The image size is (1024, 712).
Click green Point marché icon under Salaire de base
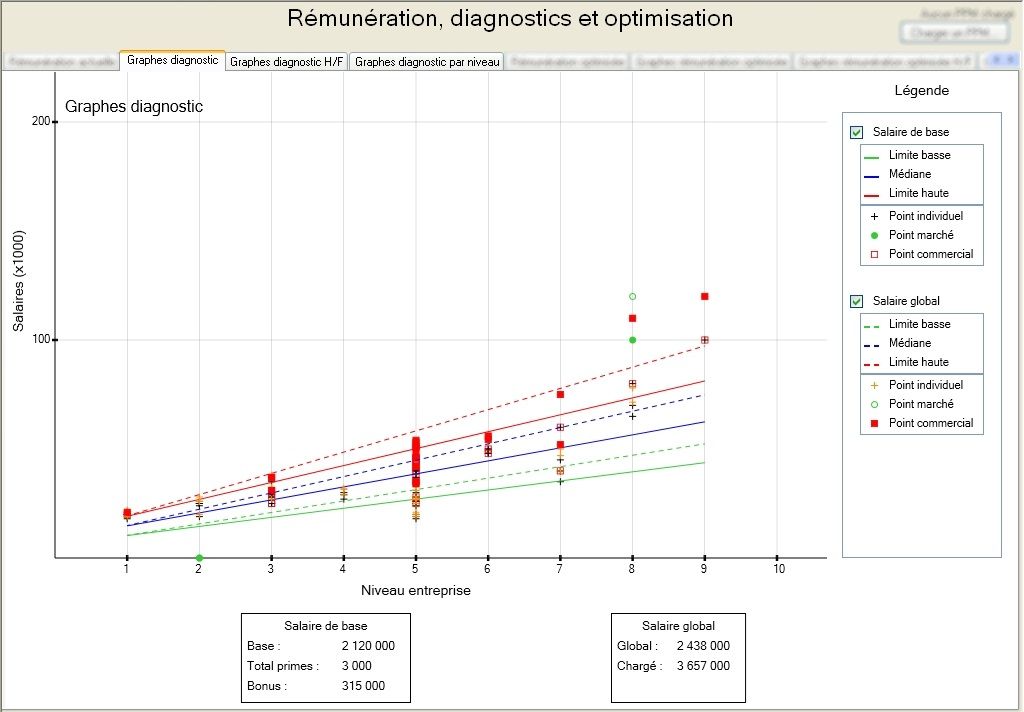click(874, 236)
